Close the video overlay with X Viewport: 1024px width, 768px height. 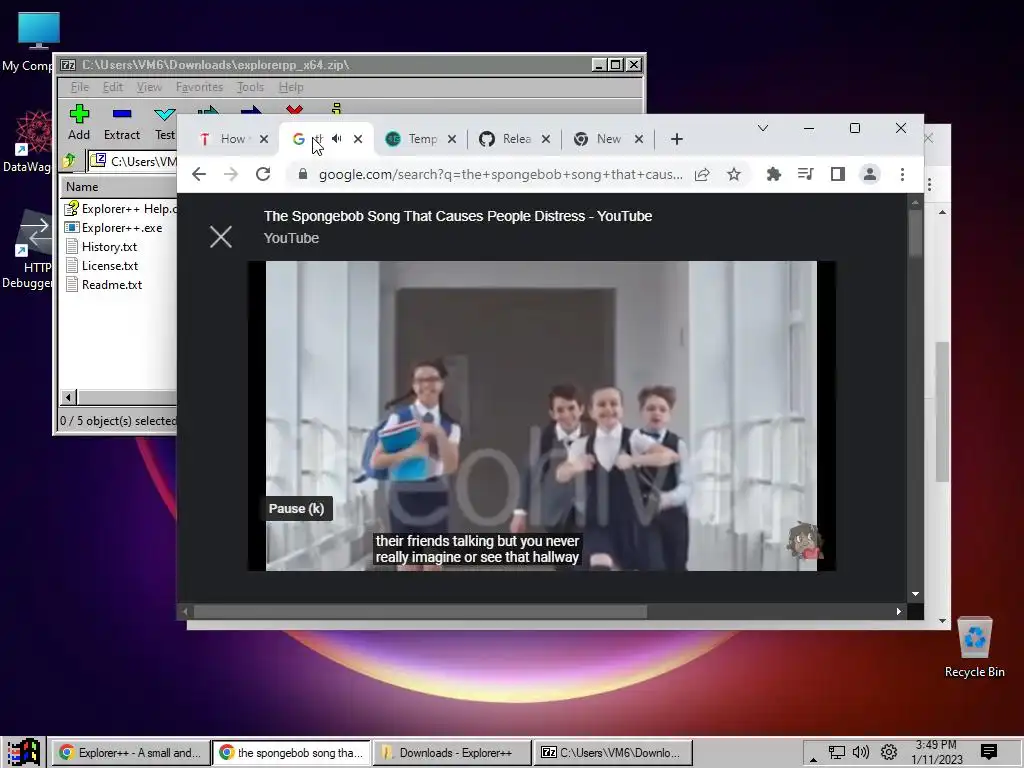221,236
